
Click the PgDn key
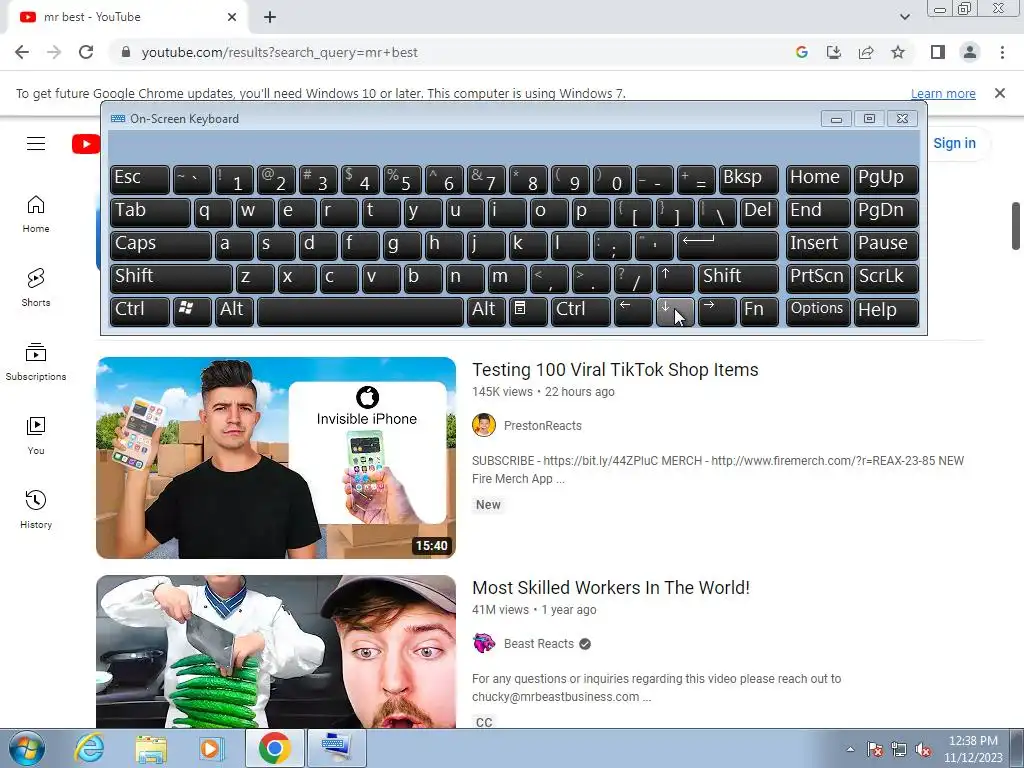tap(886, 212)
